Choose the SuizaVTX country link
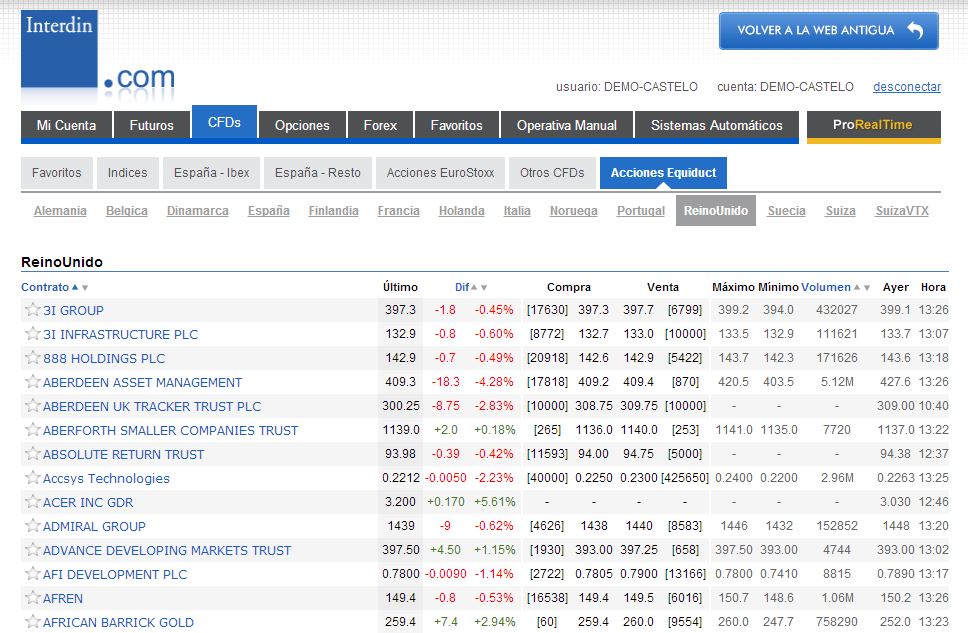968x633 pixels. (902, 211)
